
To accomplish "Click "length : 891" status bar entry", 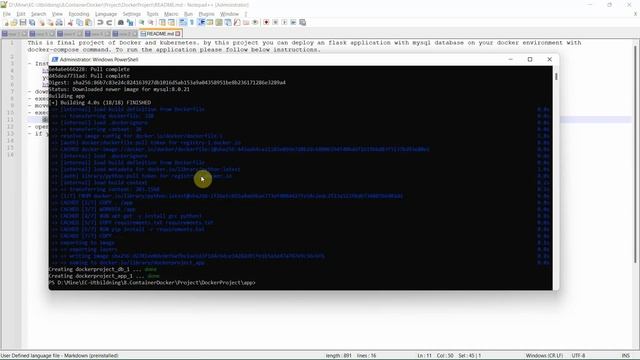I will click(x=338, y=356).
